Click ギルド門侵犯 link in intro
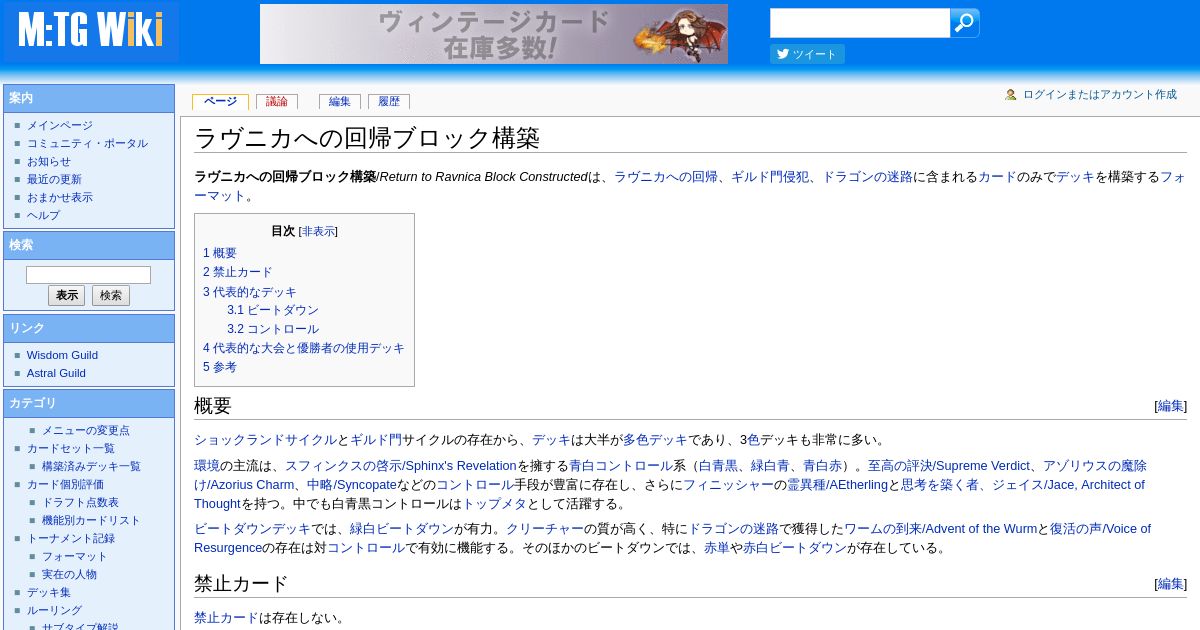The image size is (1200, 630). coord(770,177)
